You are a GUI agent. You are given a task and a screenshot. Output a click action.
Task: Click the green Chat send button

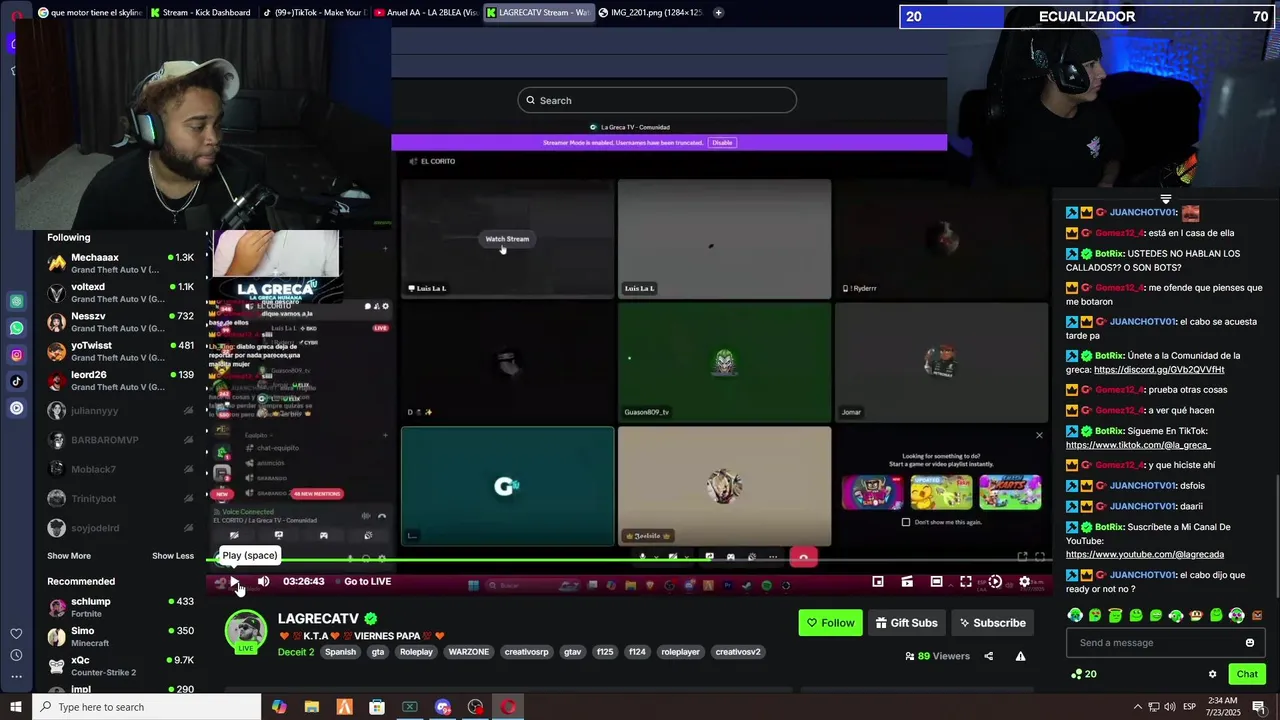(x=1247, y=674)
